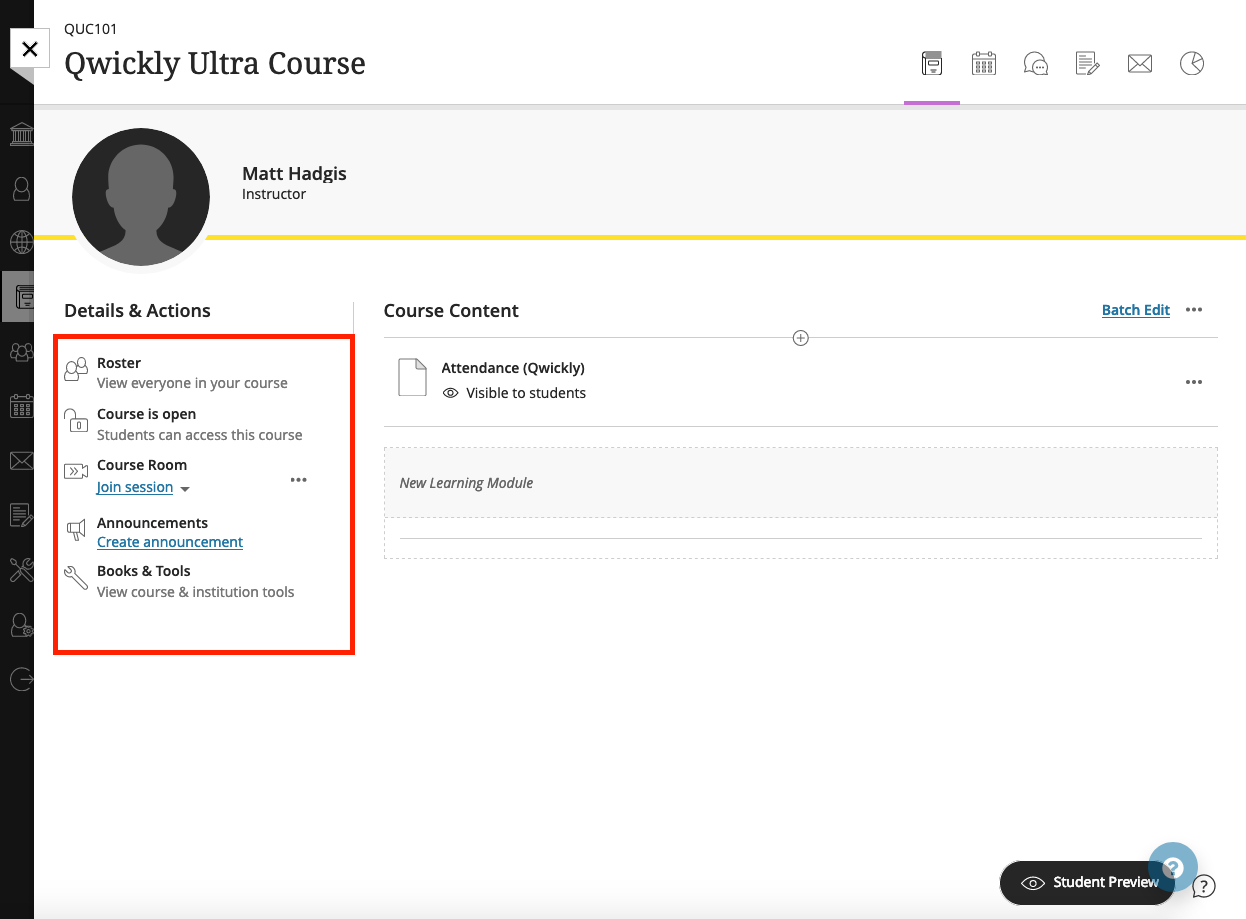Open the Course Room more options menu

tap(298, 480)
